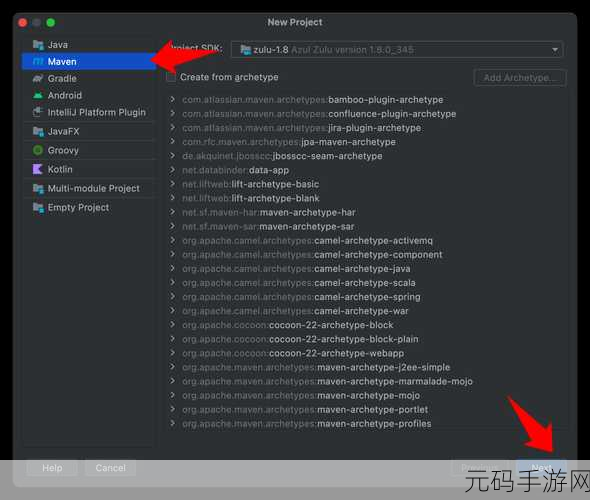Choose Multi-module Project entry
Screen dimensions: 590x500
tap(89, 188)
